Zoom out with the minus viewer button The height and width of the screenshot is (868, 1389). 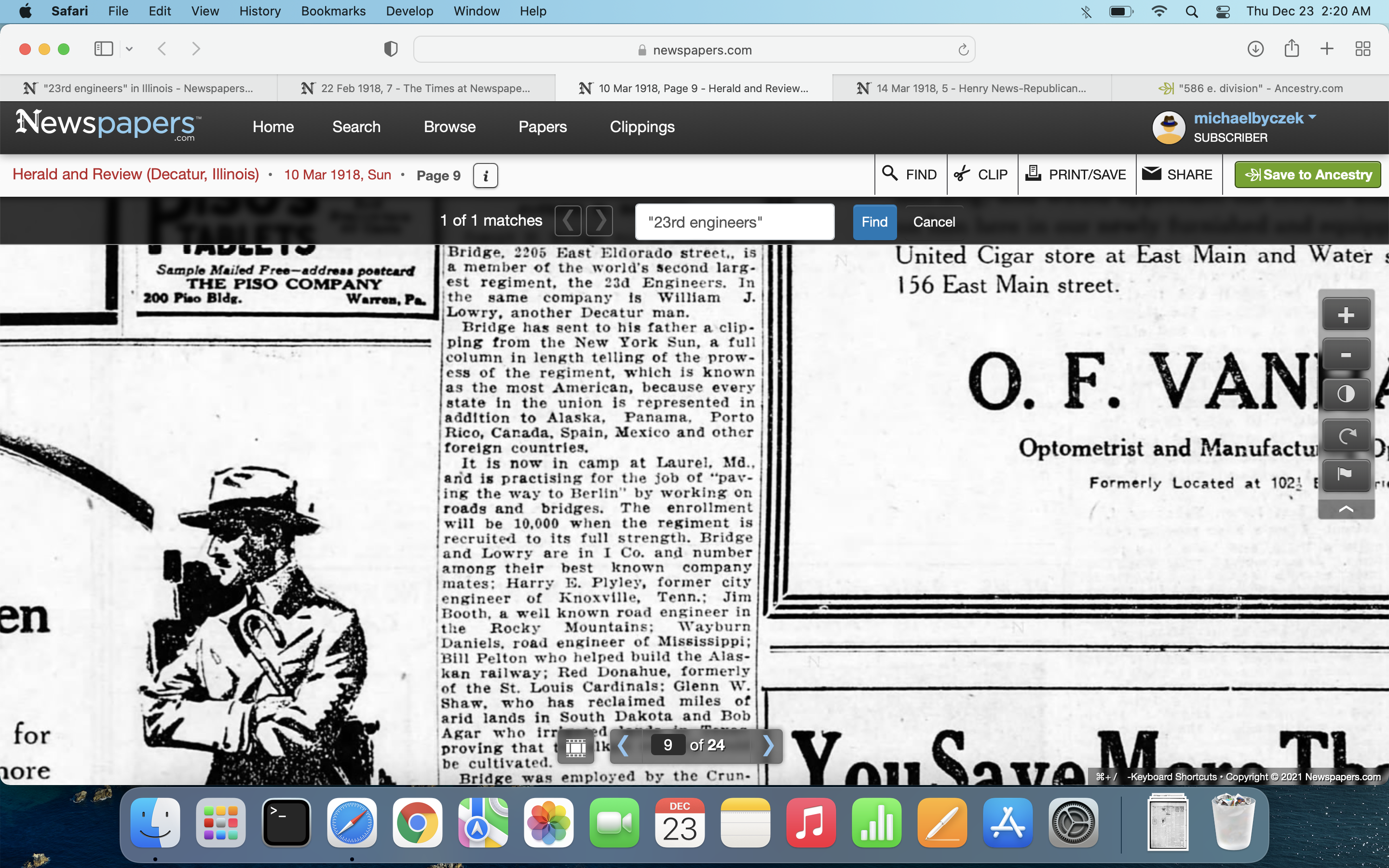(1346, 355)
